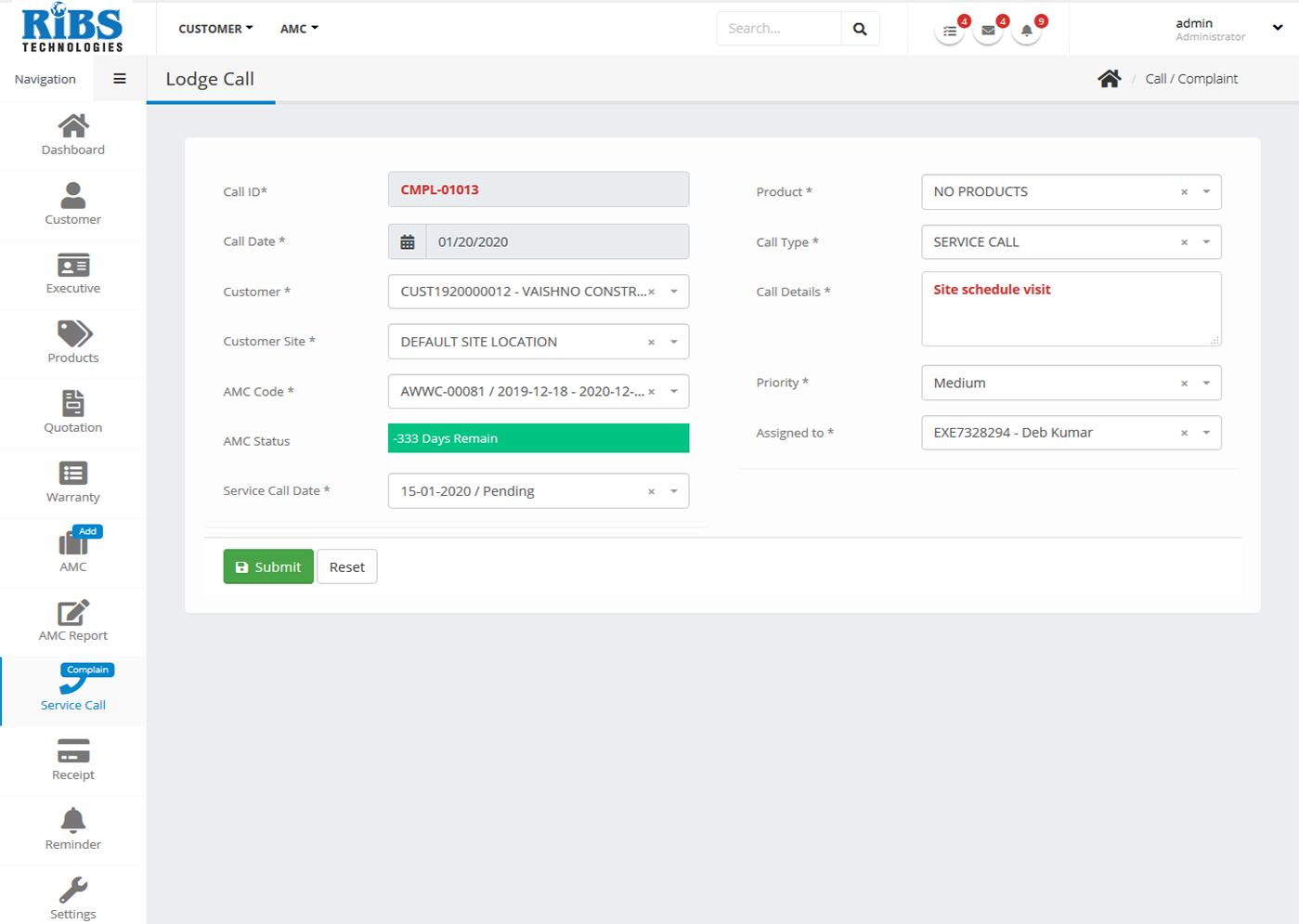Open the Products tag icon
Screen dimensions: 1299x924
(x=72, y=334)
